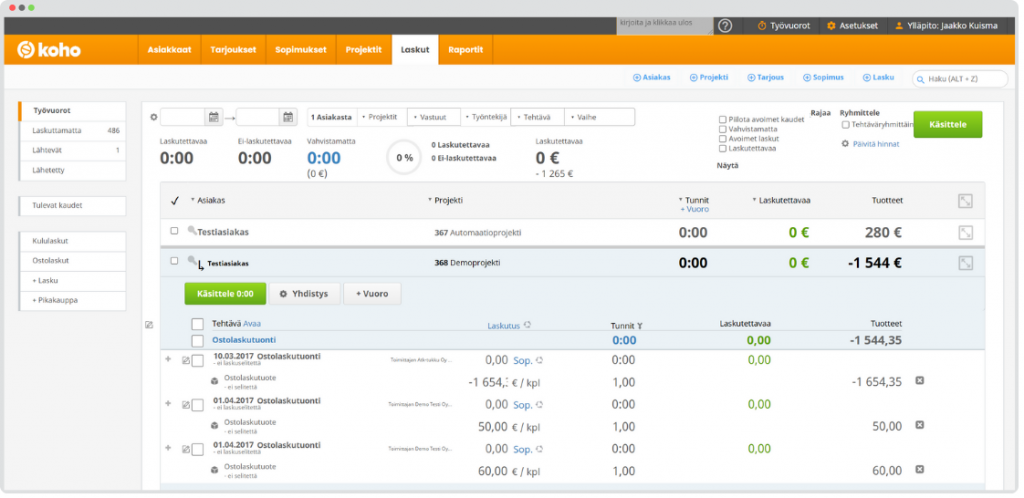Toggle the Vahvistamatta checkbox
This screenshot has height=498, width=1024.
point(722,129)
